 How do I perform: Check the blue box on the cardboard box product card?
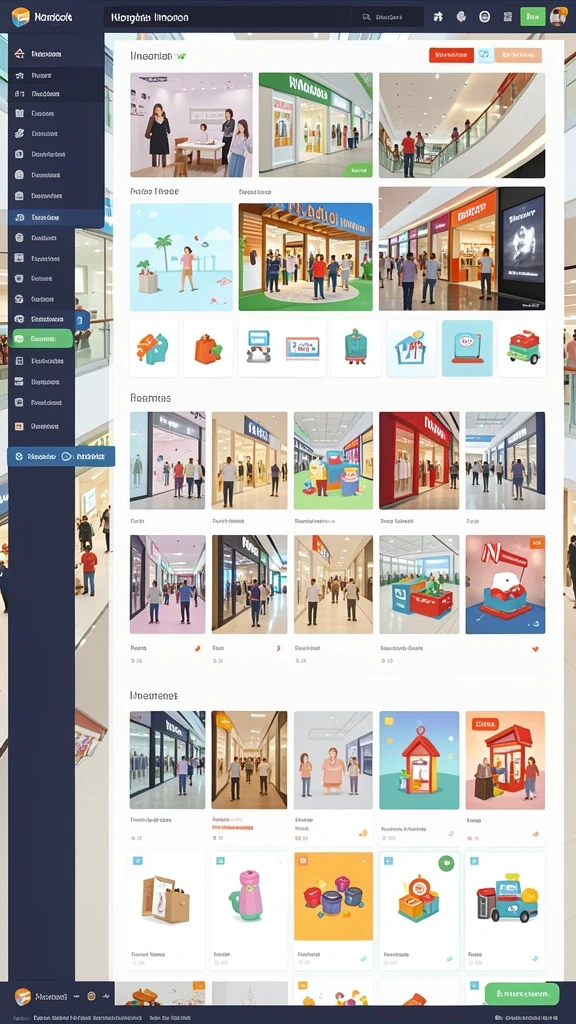tap(138, 861)
